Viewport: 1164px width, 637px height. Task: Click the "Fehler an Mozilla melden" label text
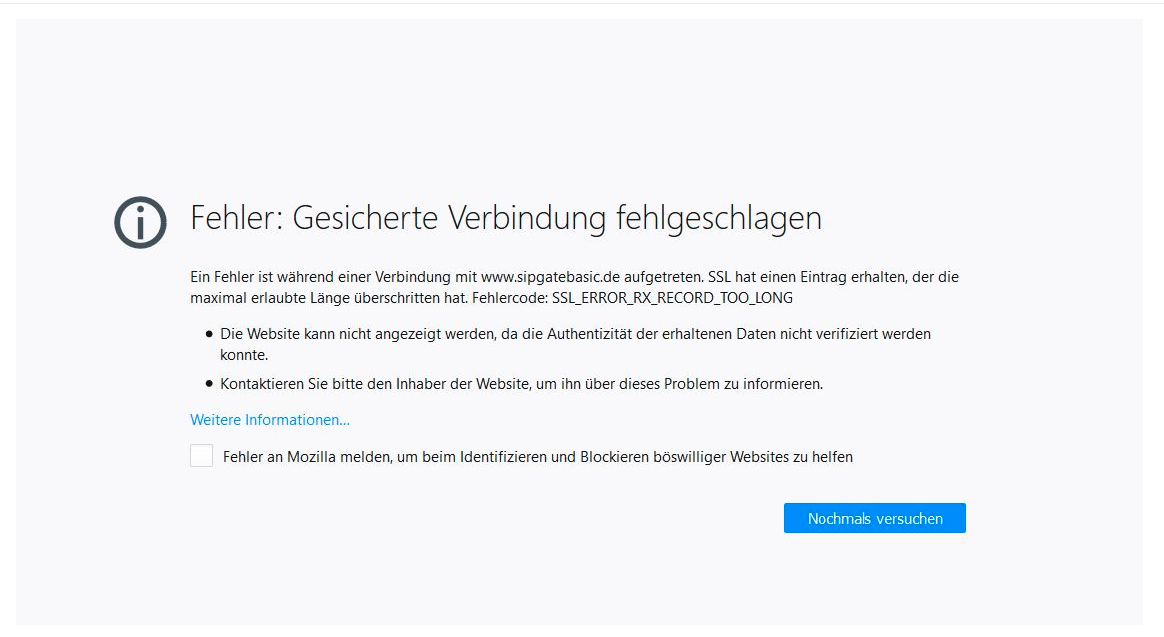[x=537, y=457]
